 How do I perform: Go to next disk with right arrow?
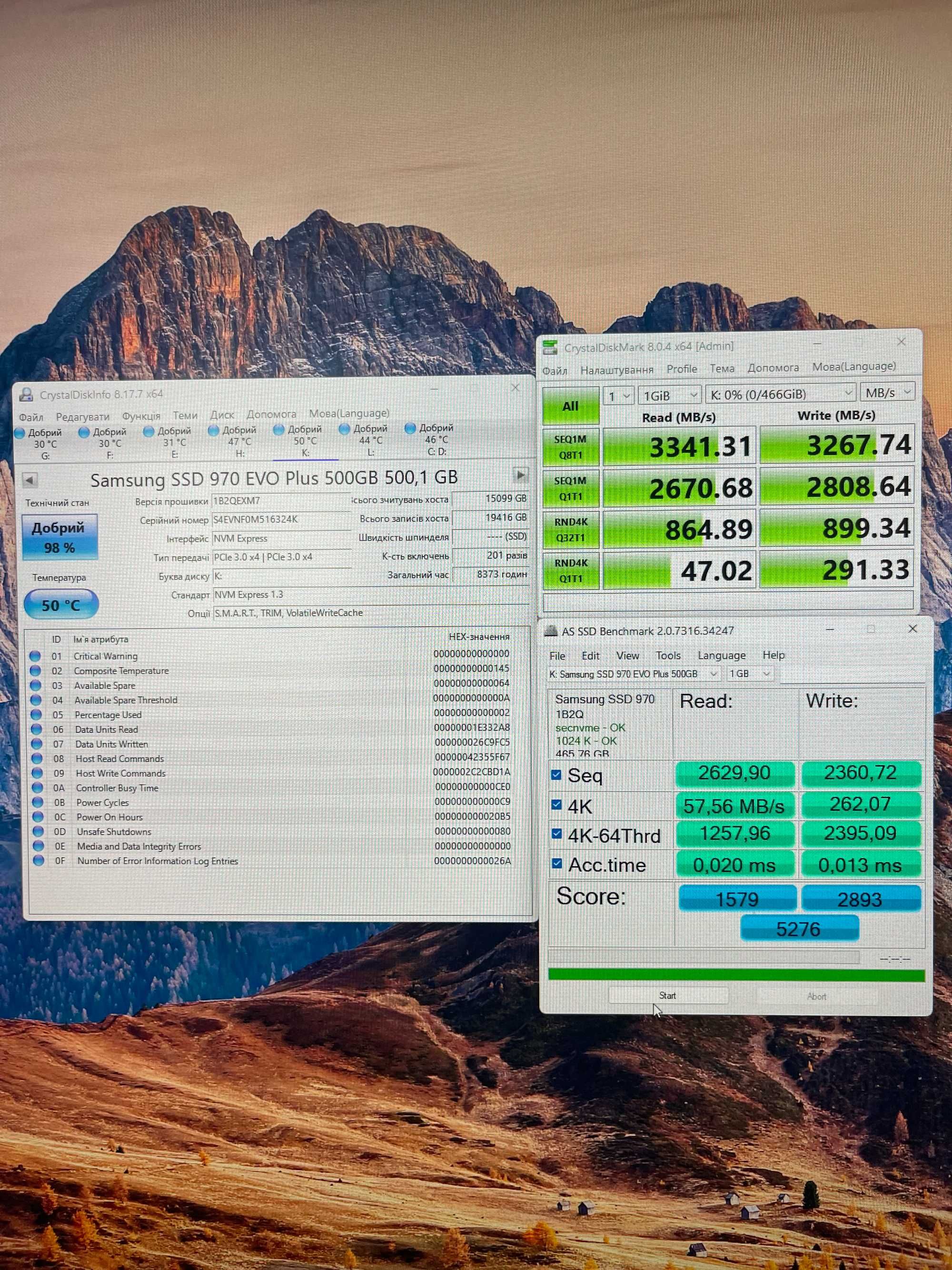coord(520,475)
